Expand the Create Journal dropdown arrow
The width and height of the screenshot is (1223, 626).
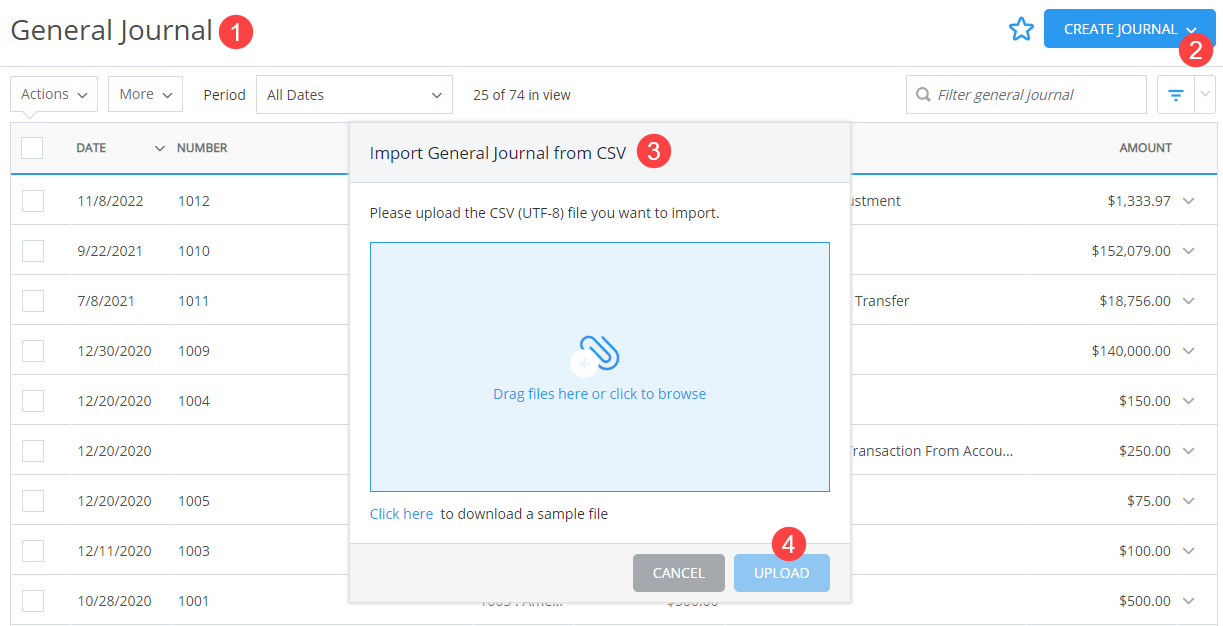[x=1198, y=29]
